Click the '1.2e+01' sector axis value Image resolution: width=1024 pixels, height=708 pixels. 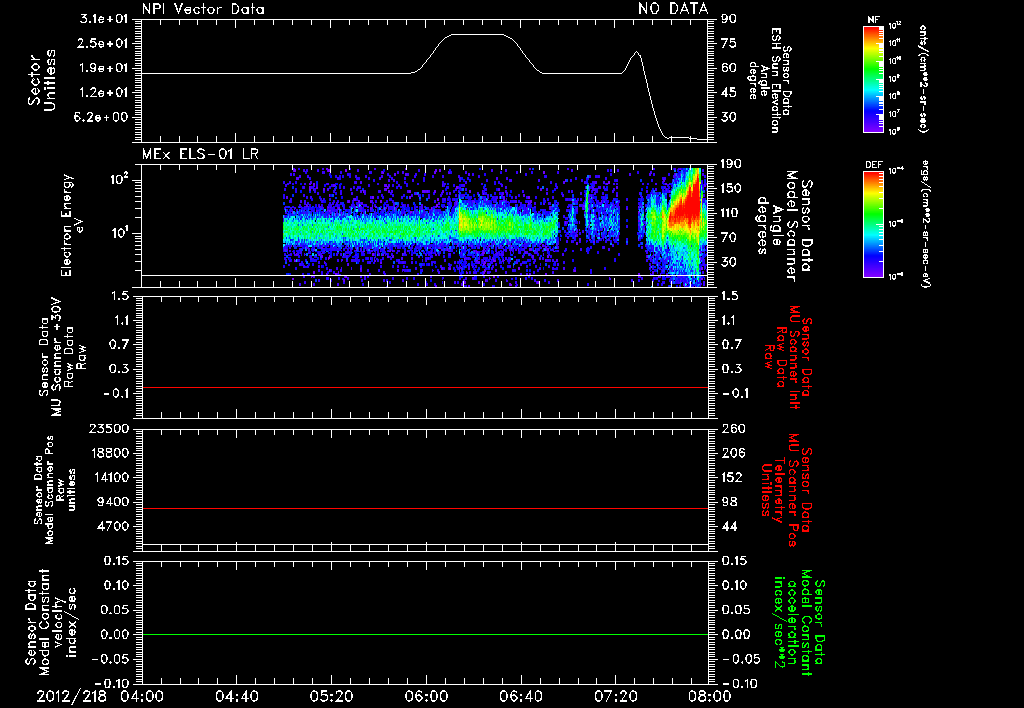pyautogui.click(x=104, y=93)
